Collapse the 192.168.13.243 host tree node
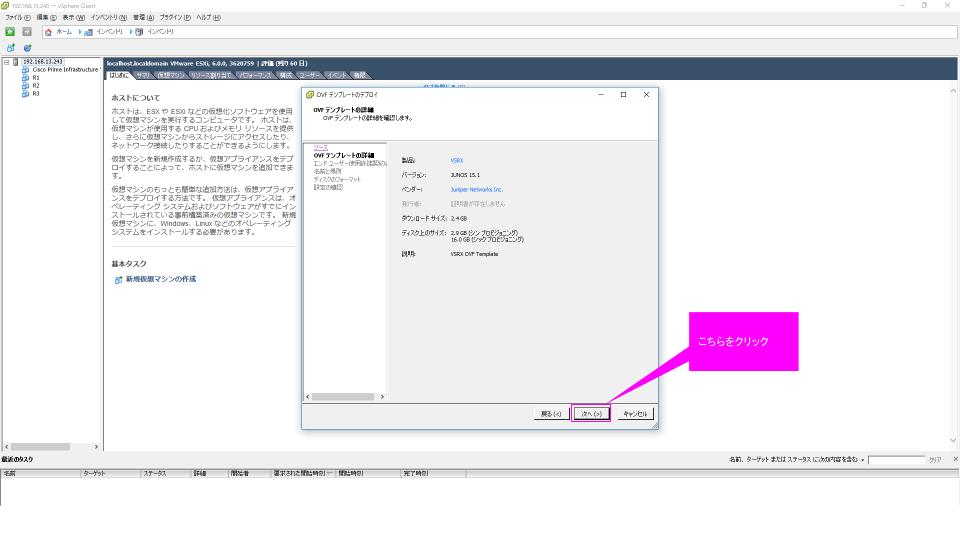The width and height of the screenshot is (960, 540). point(6,62)
